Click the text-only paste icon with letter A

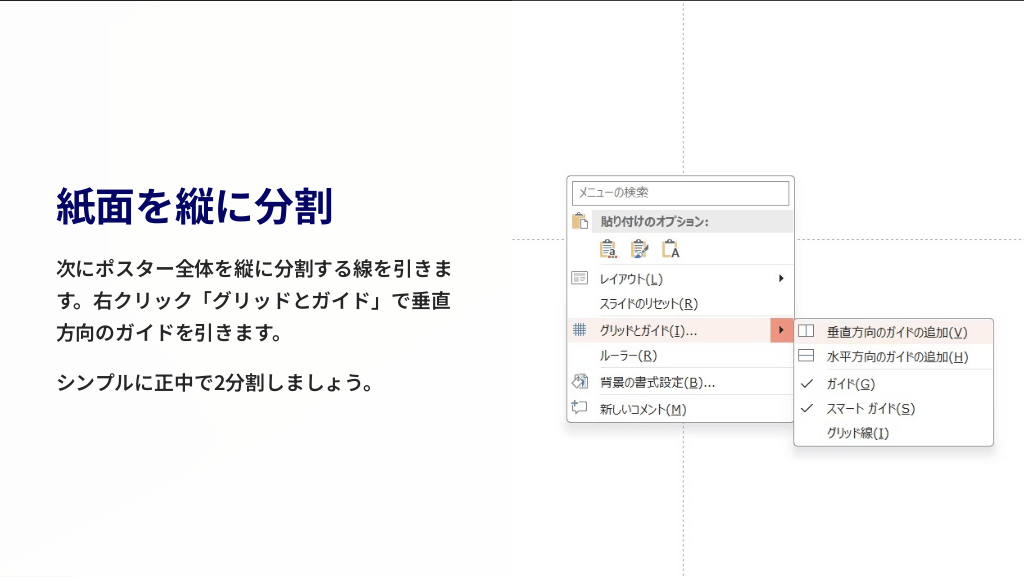[x=670, y=249]
